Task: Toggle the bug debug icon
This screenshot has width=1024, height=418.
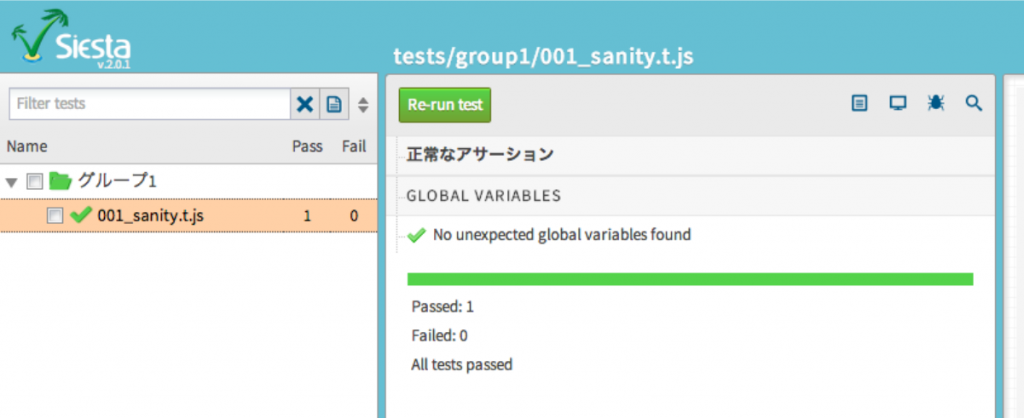Action: (936, 103)
